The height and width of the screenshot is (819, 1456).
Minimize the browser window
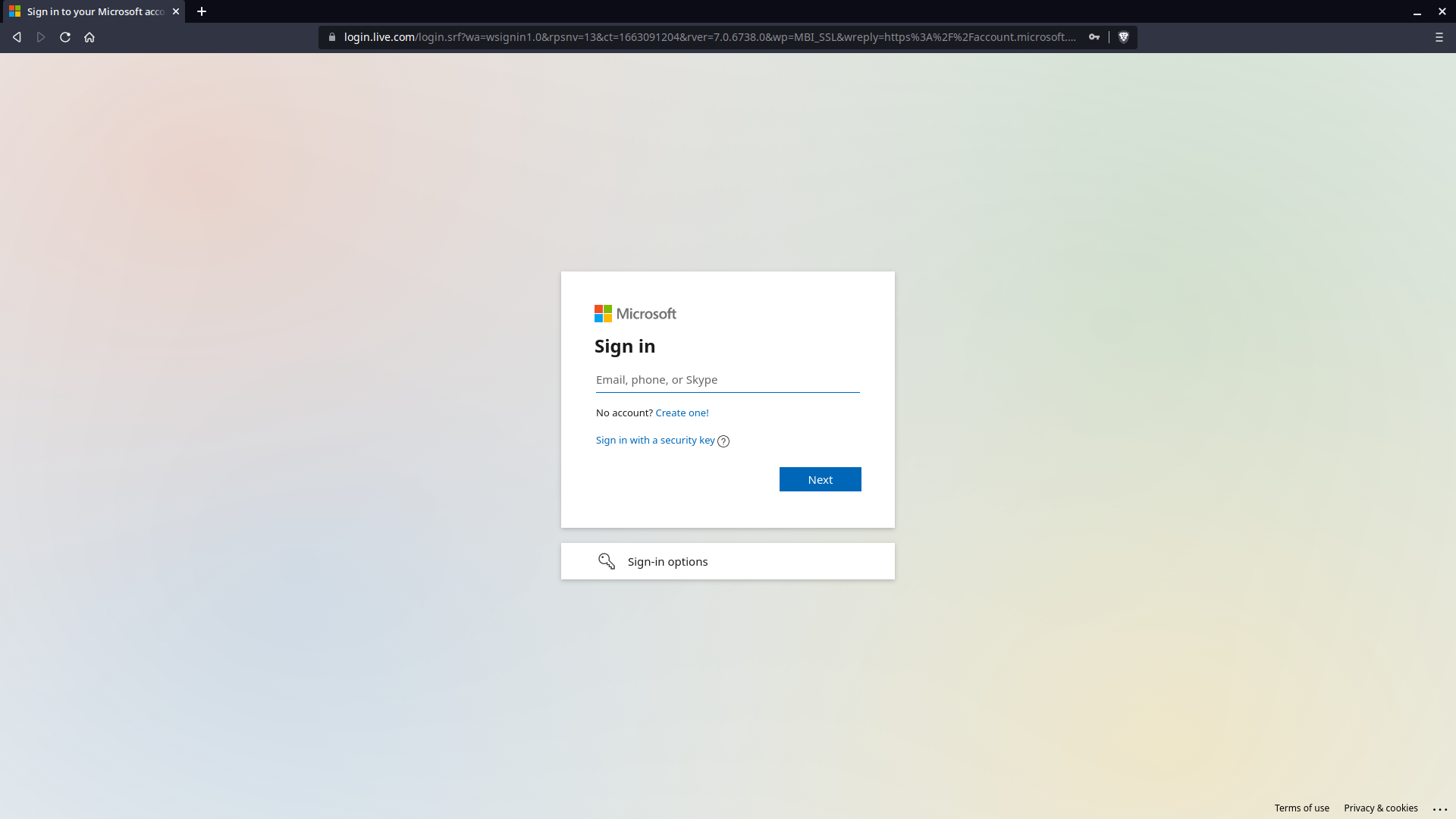(1417, 11)
